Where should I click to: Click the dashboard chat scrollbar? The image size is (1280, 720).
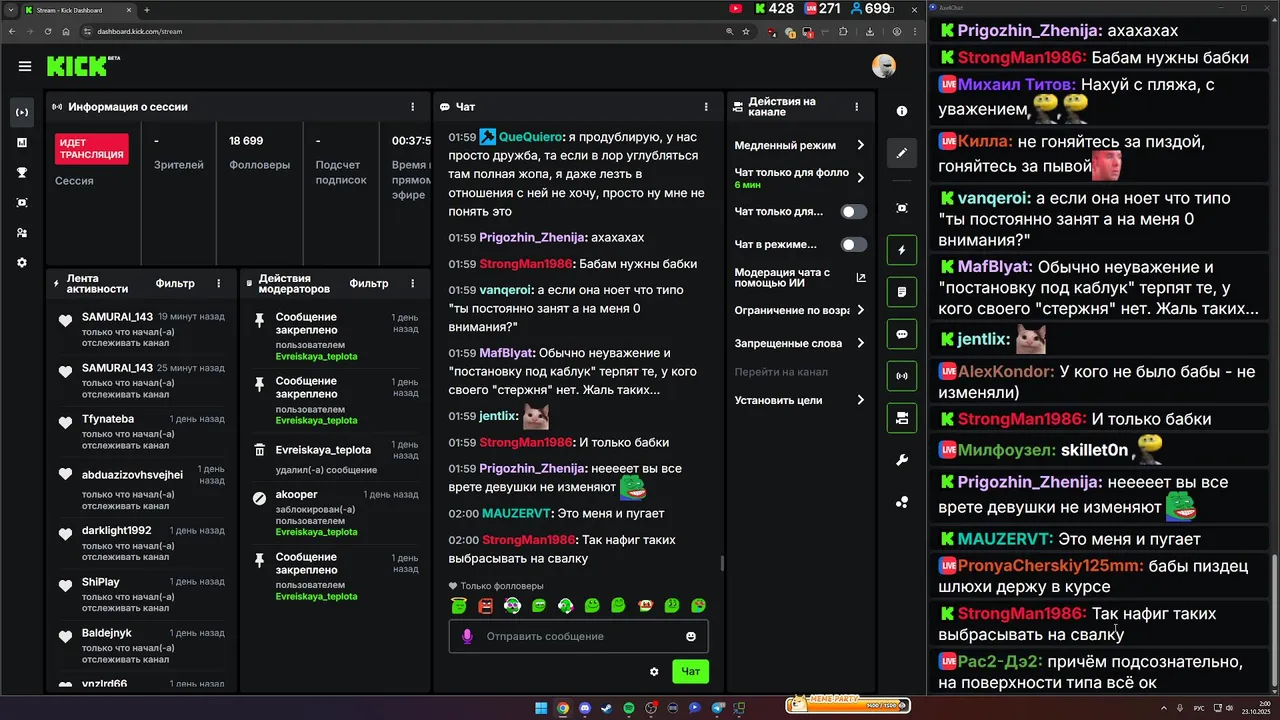722,563
